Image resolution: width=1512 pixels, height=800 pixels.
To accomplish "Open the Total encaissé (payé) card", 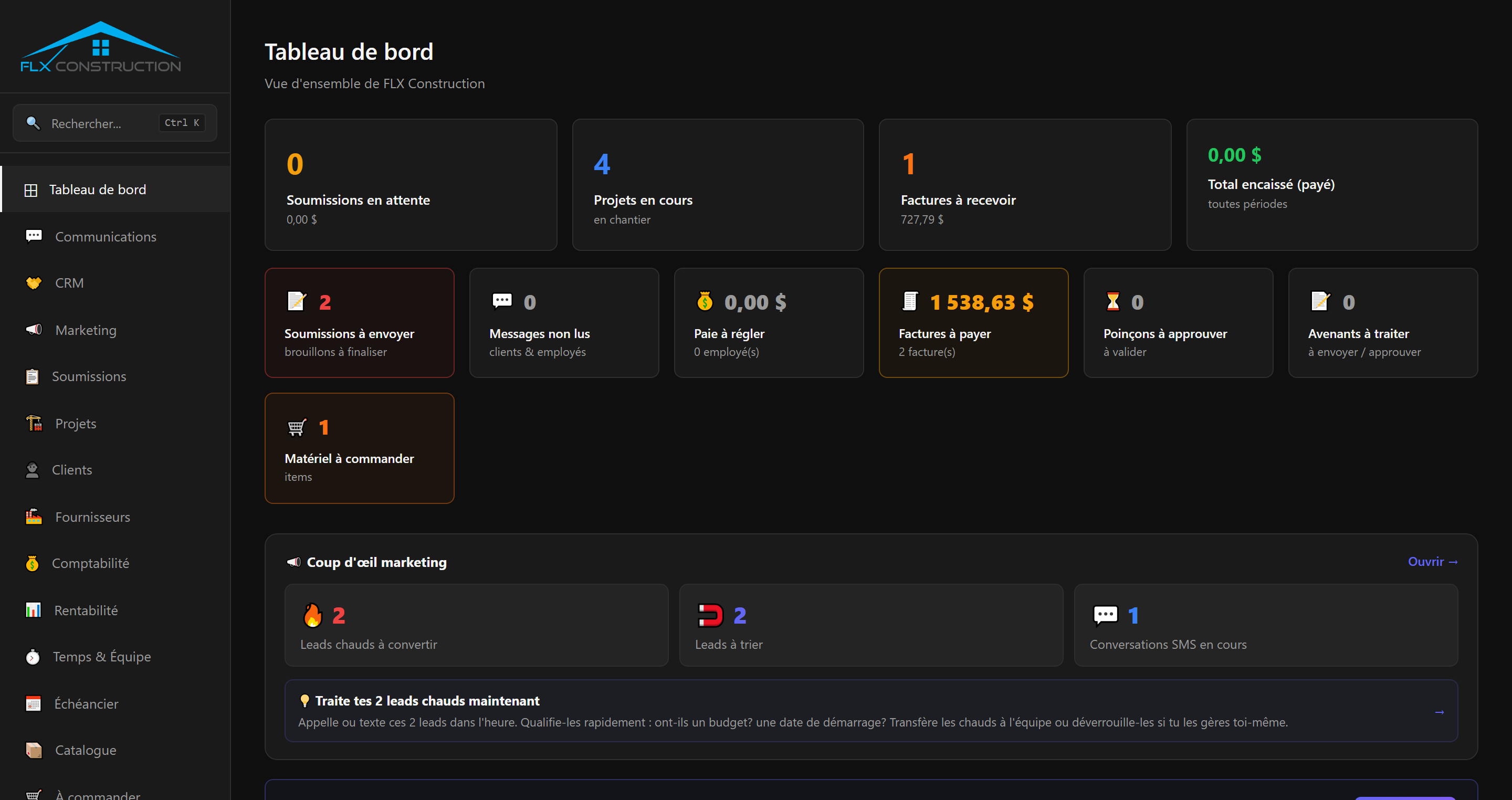I will 1332,185.
